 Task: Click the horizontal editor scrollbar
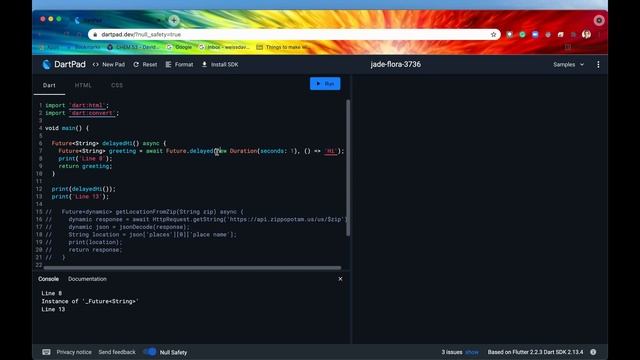pos(192,268)
